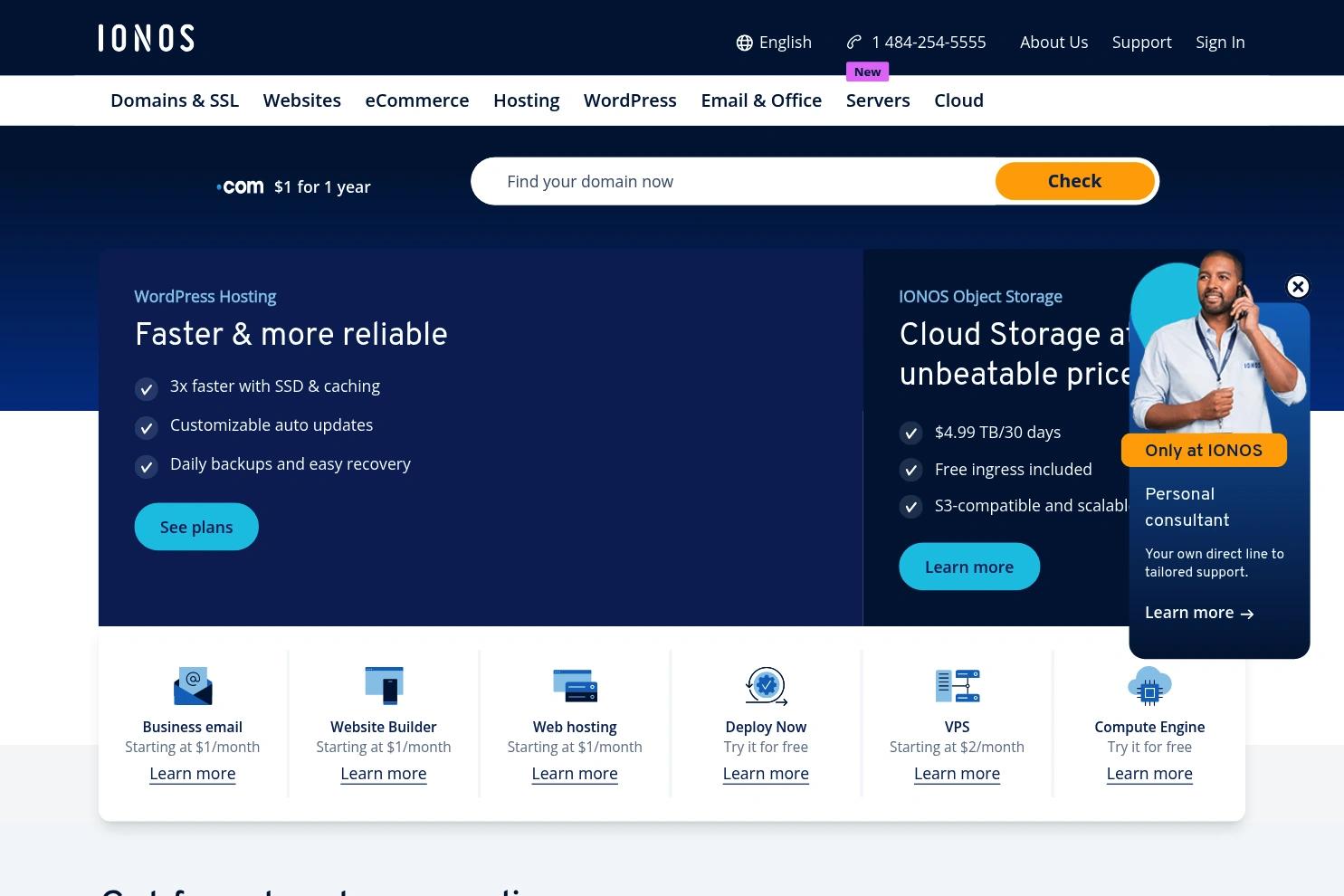The image size is (1344, 896).
Task: Click Learn more under VPS
Action: [957, 774]
